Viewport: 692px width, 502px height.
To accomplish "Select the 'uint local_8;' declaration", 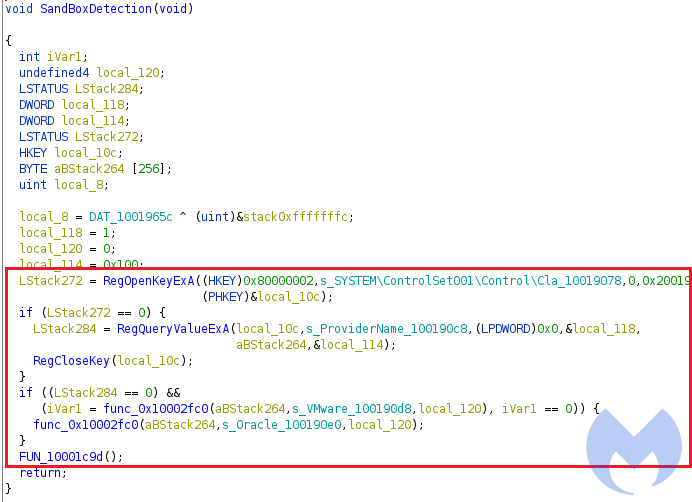I will [64, 185].
